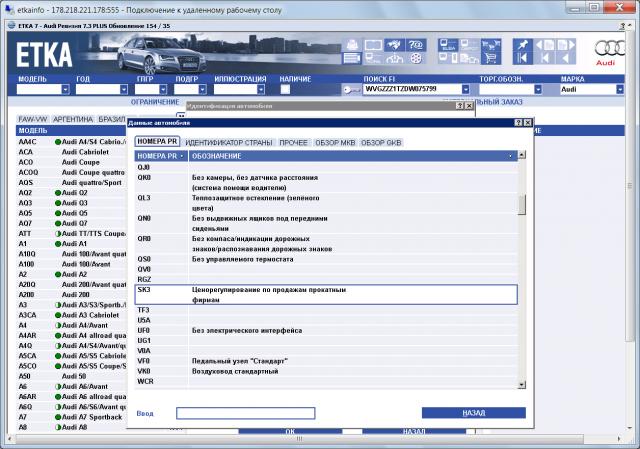Click help icon of Данные автомобиля dialog

tap(518, 122)
